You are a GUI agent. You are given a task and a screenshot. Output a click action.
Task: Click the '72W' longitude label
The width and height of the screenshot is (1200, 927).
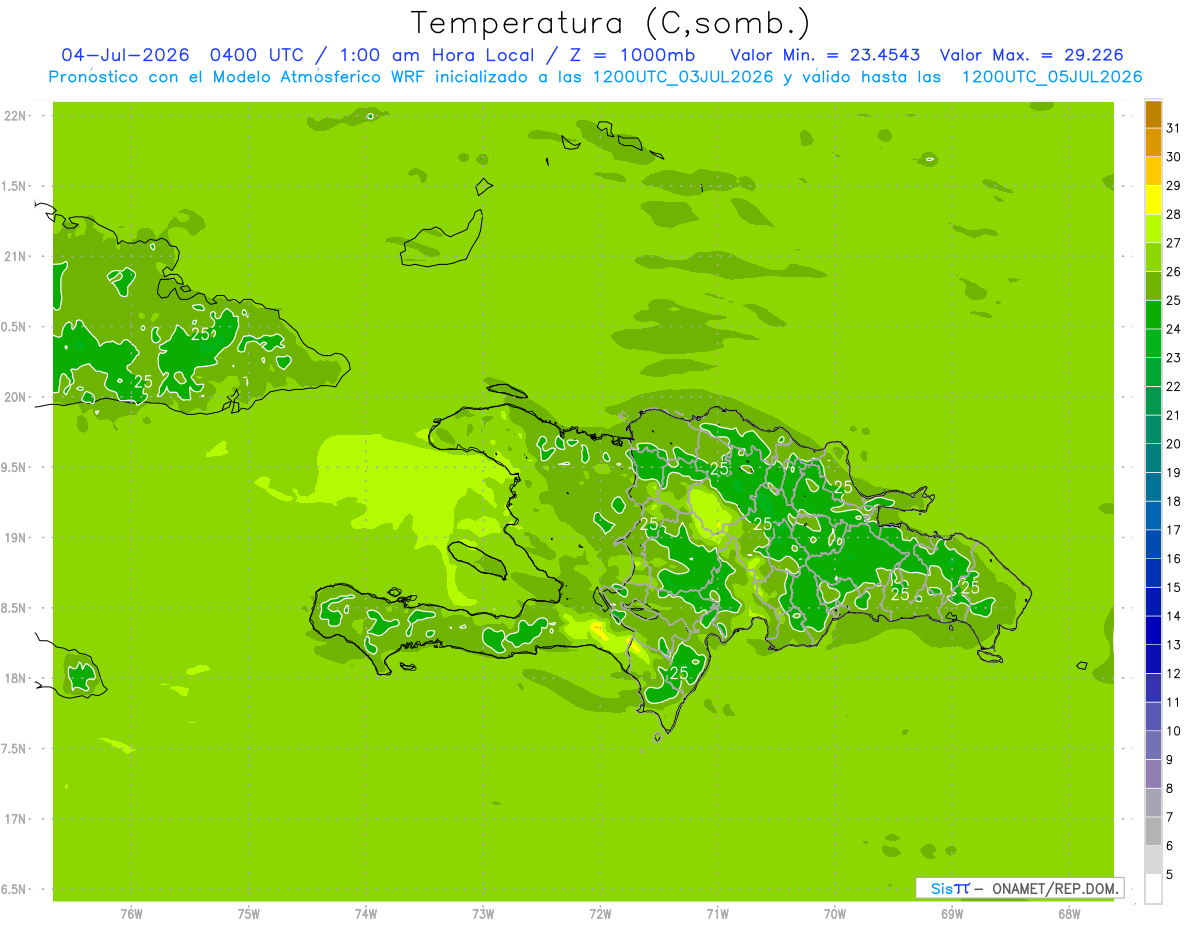click(x=600, y=914)
